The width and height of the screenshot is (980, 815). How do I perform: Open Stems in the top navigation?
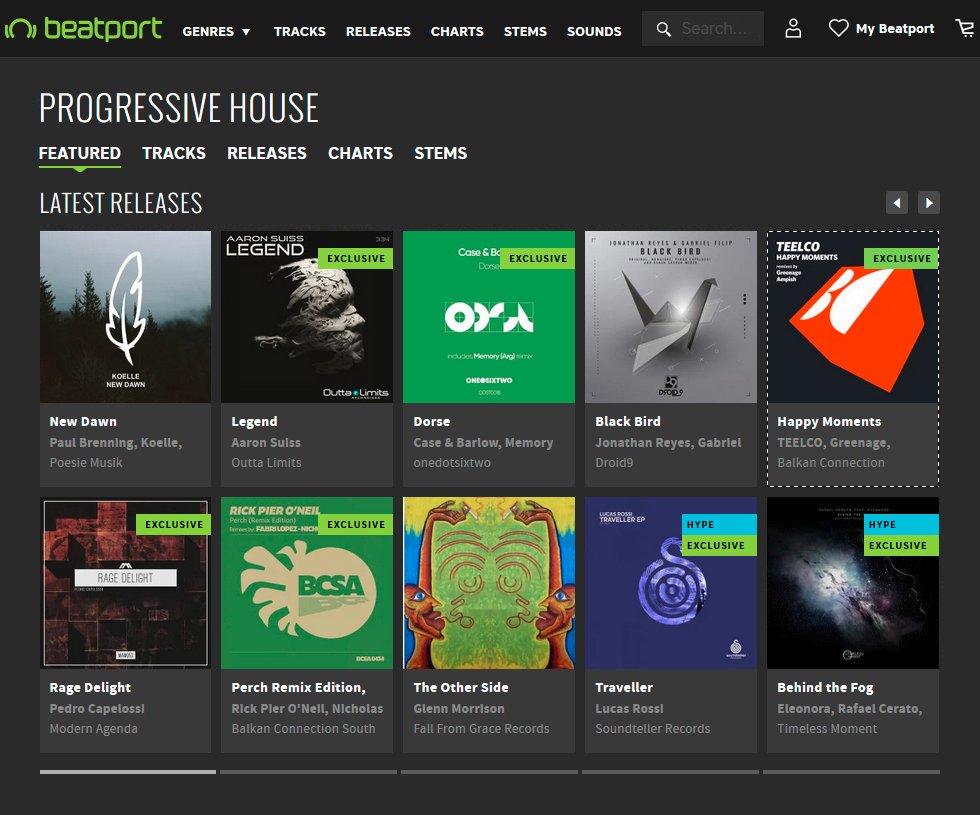[525, 31]
